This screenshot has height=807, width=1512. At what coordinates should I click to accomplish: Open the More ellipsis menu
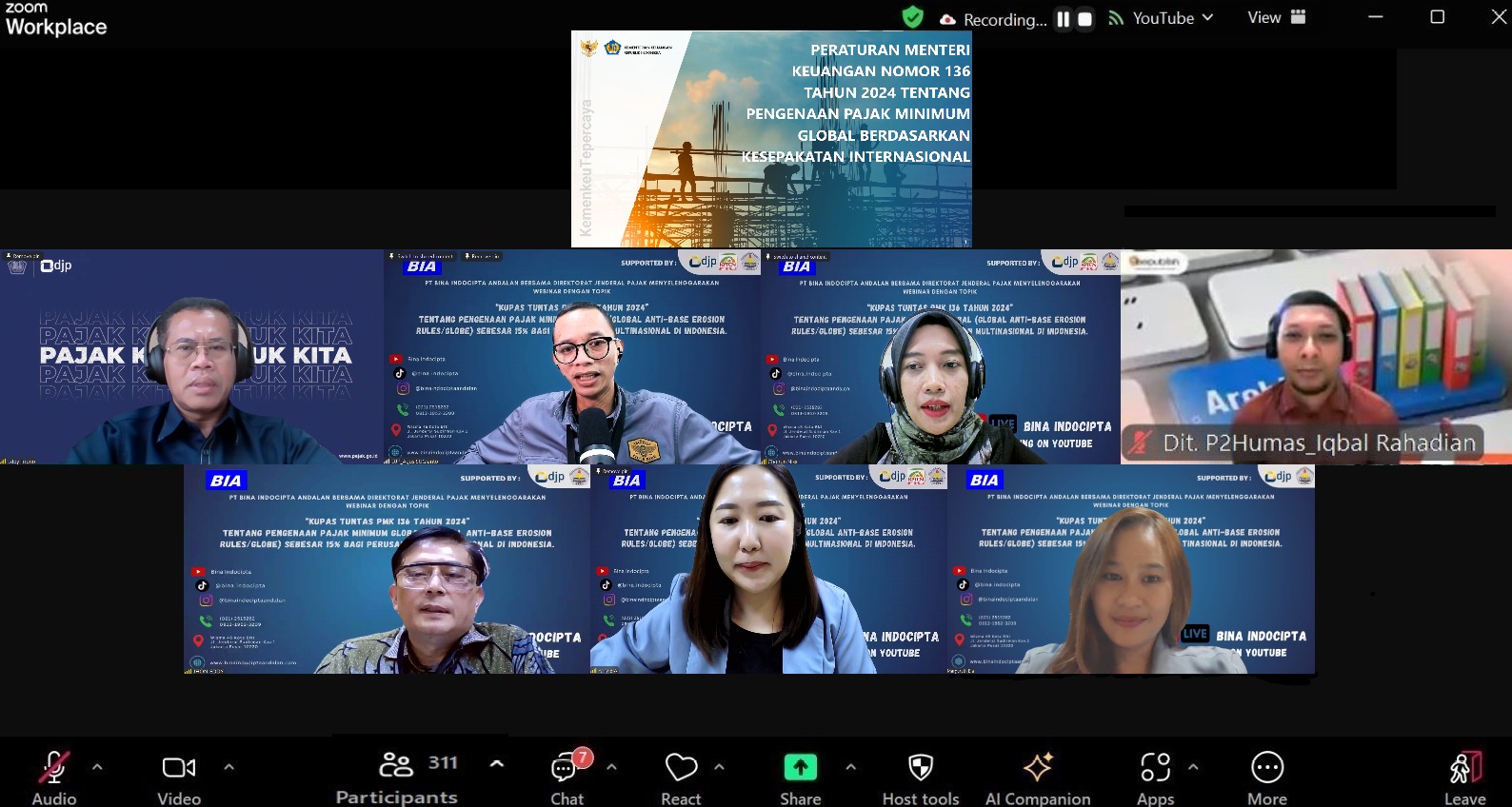coord(1267,767)
